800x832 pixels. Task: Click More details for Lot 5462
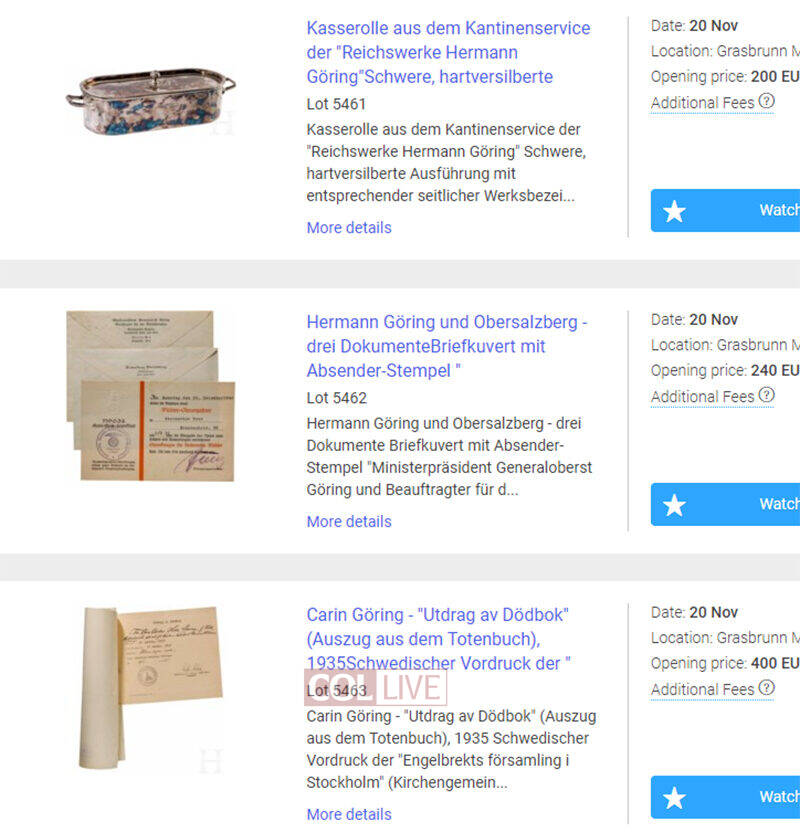point(349,522)
